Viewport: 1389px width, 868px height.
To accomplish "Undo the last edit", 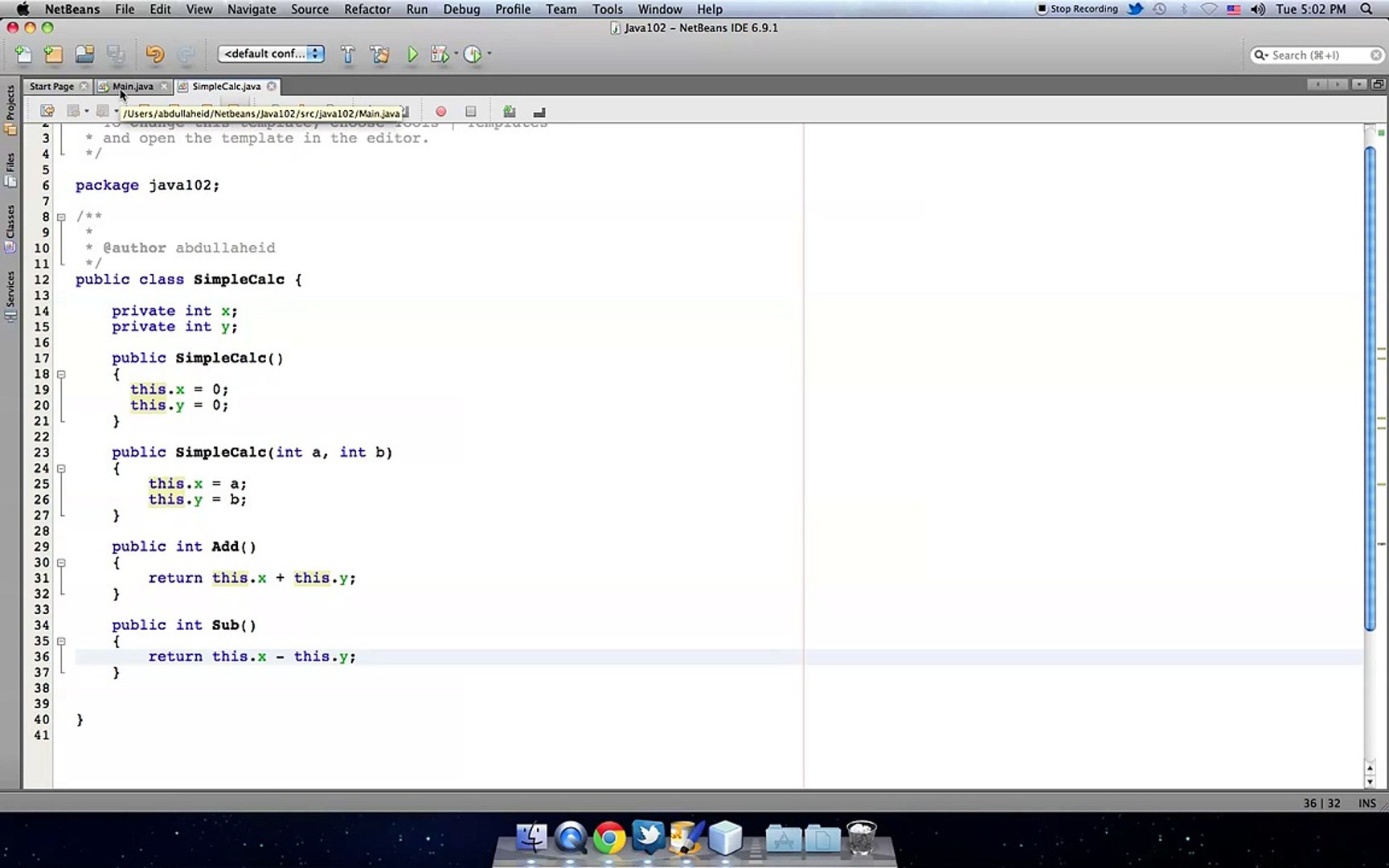I will coord(153,54).
